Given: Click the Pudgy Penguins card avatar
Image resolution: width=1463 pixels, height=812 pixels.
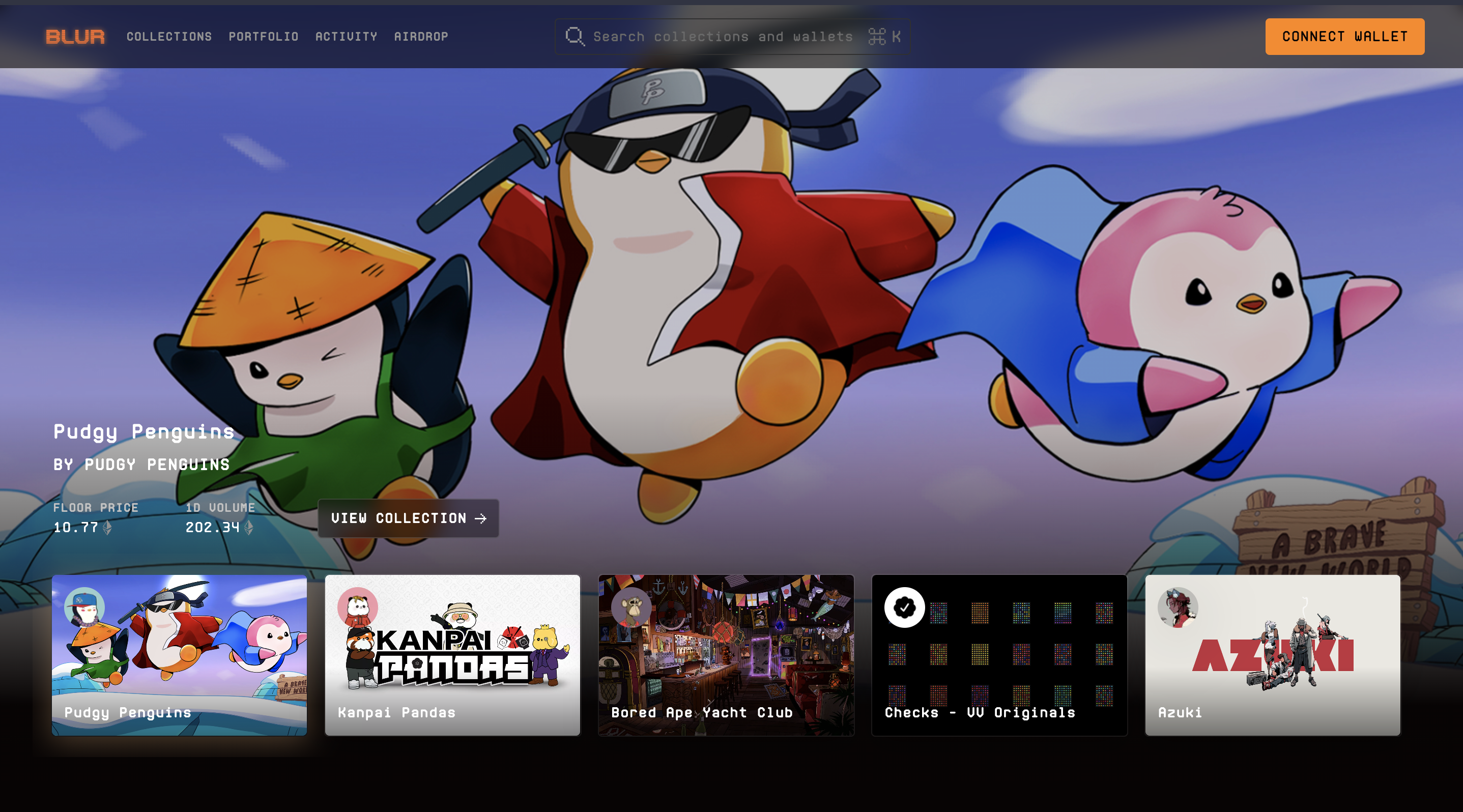Looking at the screenshot, I should point(84,607).
